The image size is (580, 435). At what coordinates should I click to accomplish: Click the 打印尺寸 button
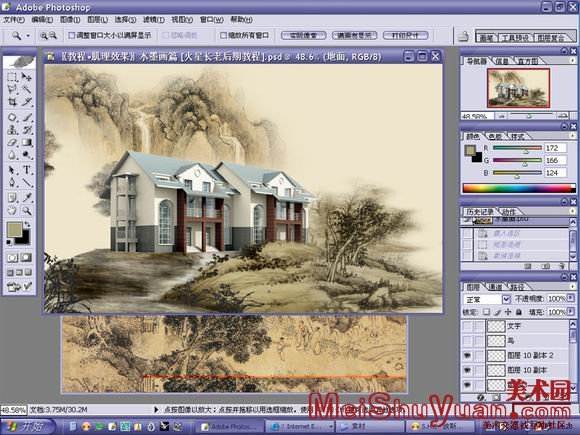click(x=405, y=36)
